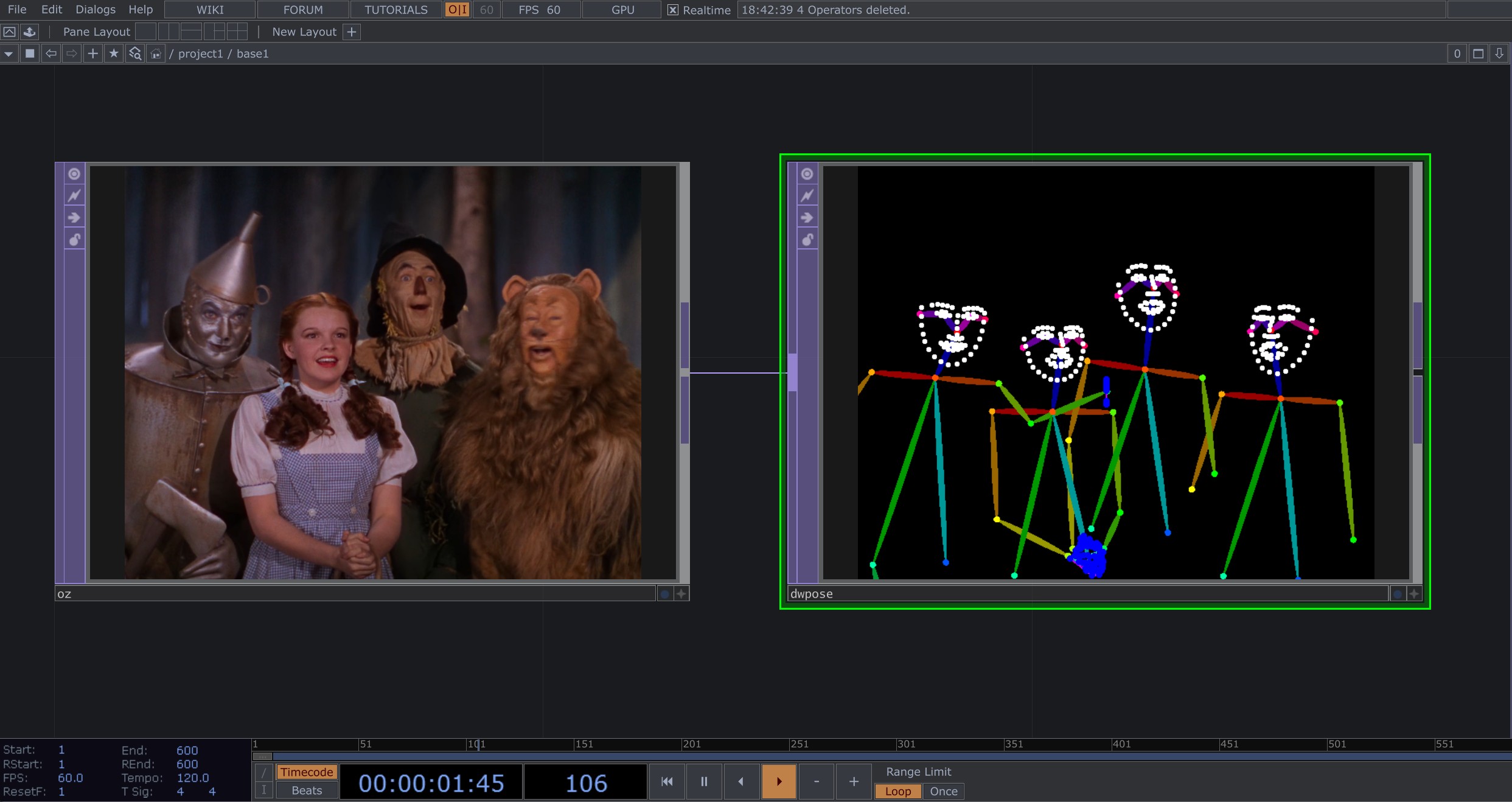Image resolution: width=1512 pixels, height=802 pixels.
Task: Set range limit to Loop
Action: click(x=898, y=791)
